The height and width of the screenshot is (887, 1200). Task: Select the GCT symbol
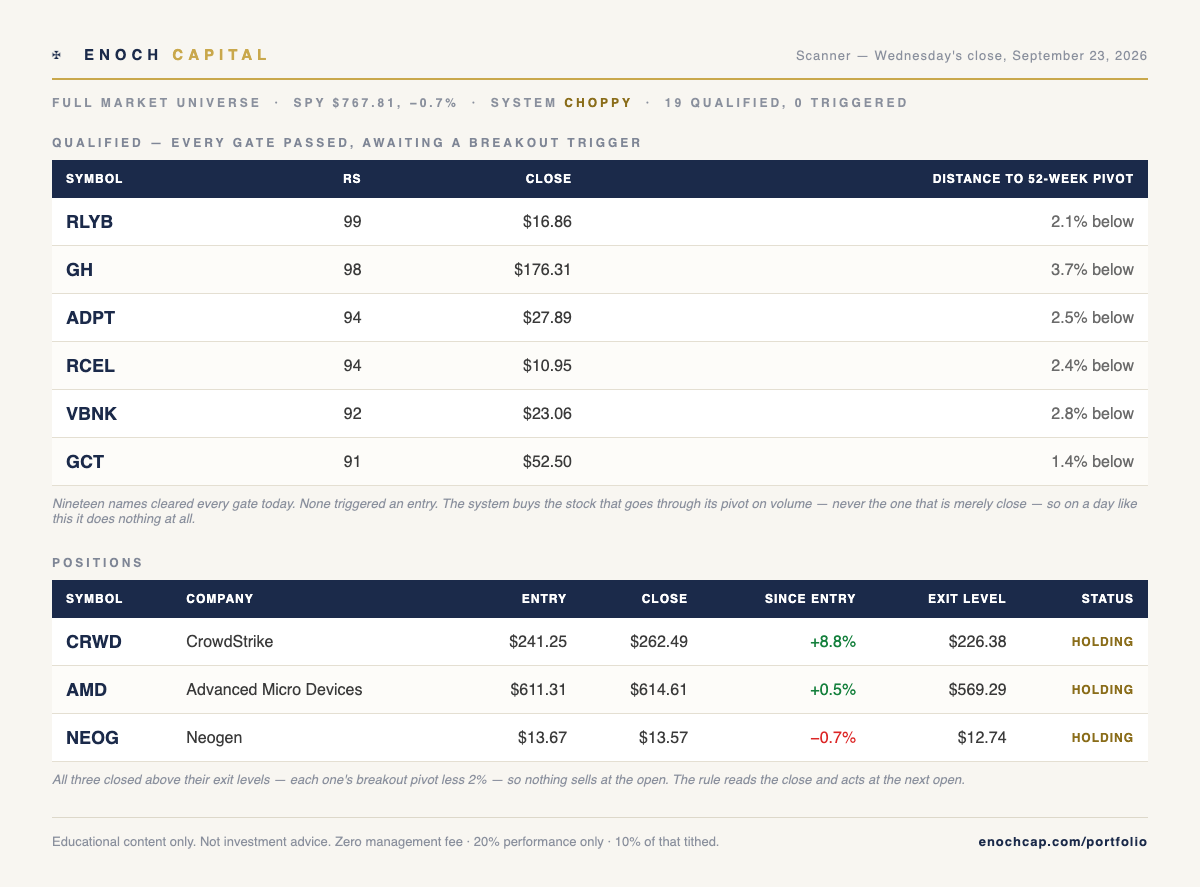click(x=85, y=462)
